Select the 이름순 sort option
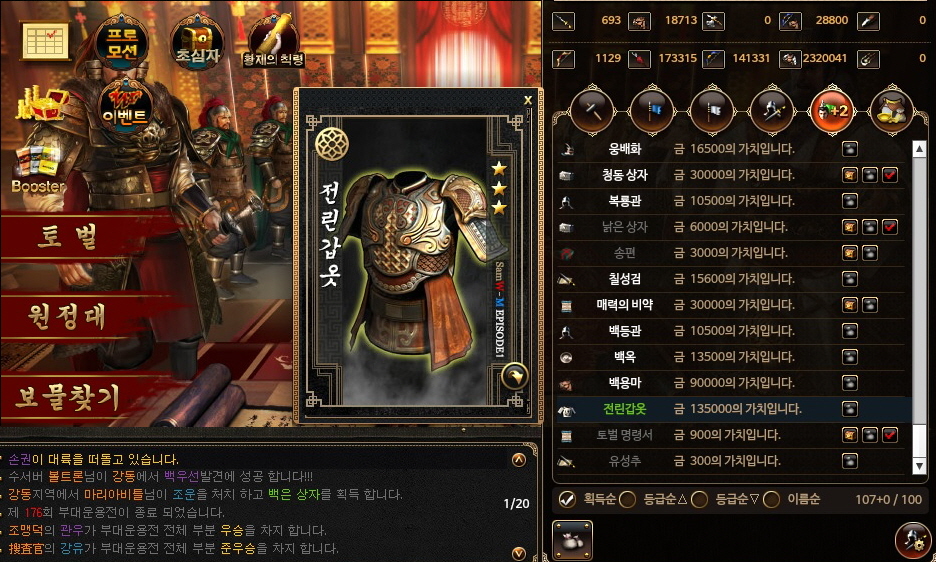936x562 pixels. (x=771, y=499)
